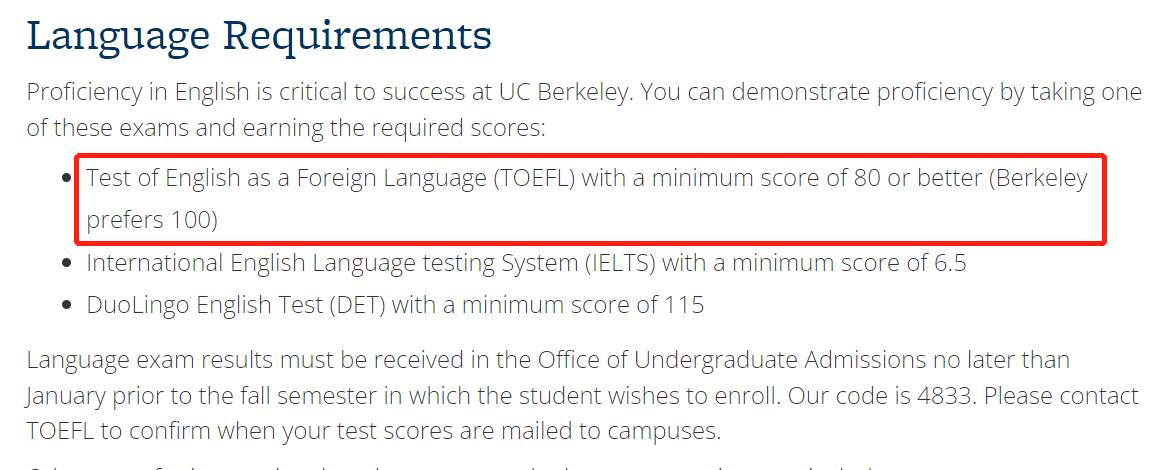
Task: Select the TOEFL bullet point marker
Action: (x=67, y=178)
